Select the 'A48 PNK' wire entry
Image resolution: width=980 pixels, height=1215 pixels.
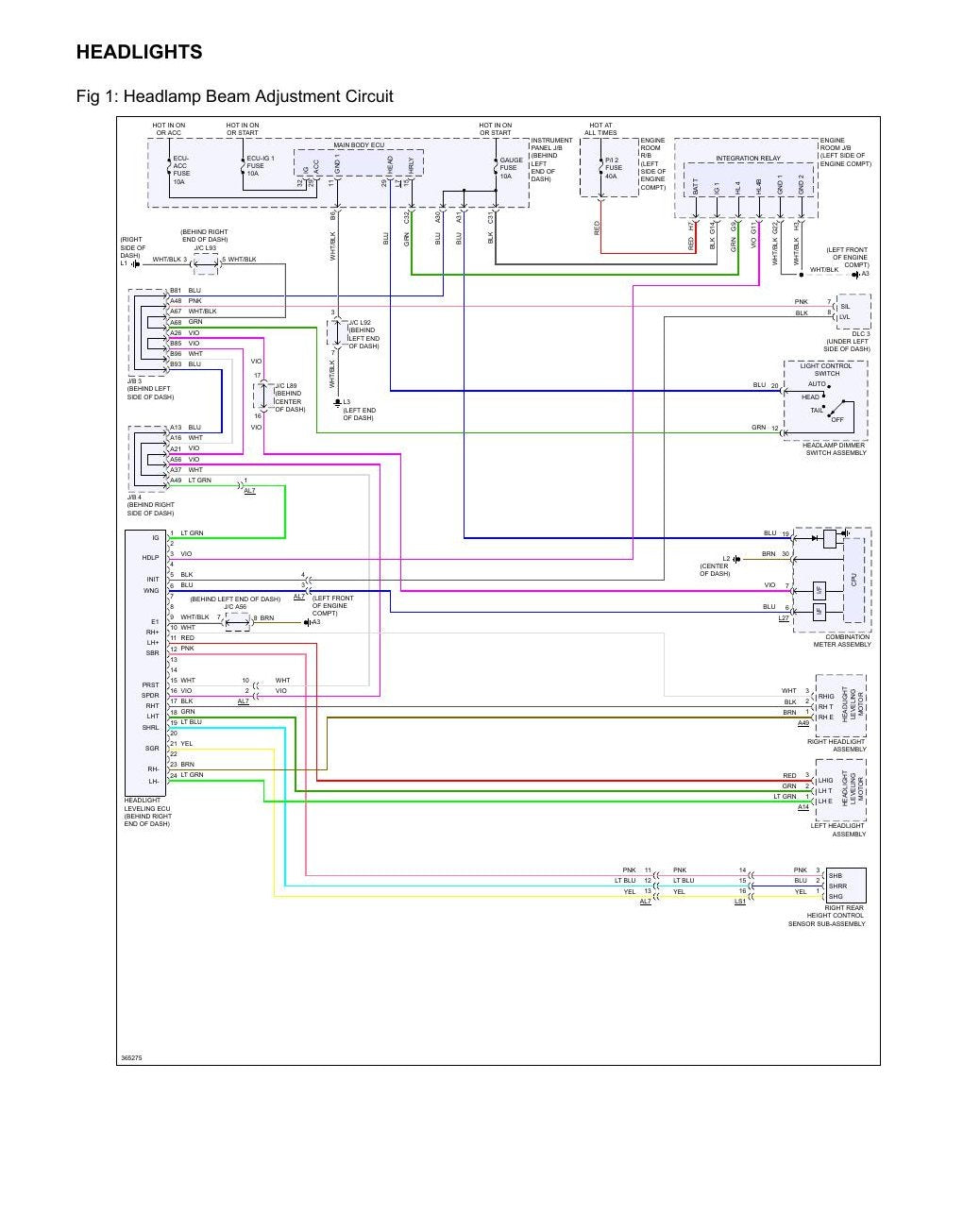point(185,301)
